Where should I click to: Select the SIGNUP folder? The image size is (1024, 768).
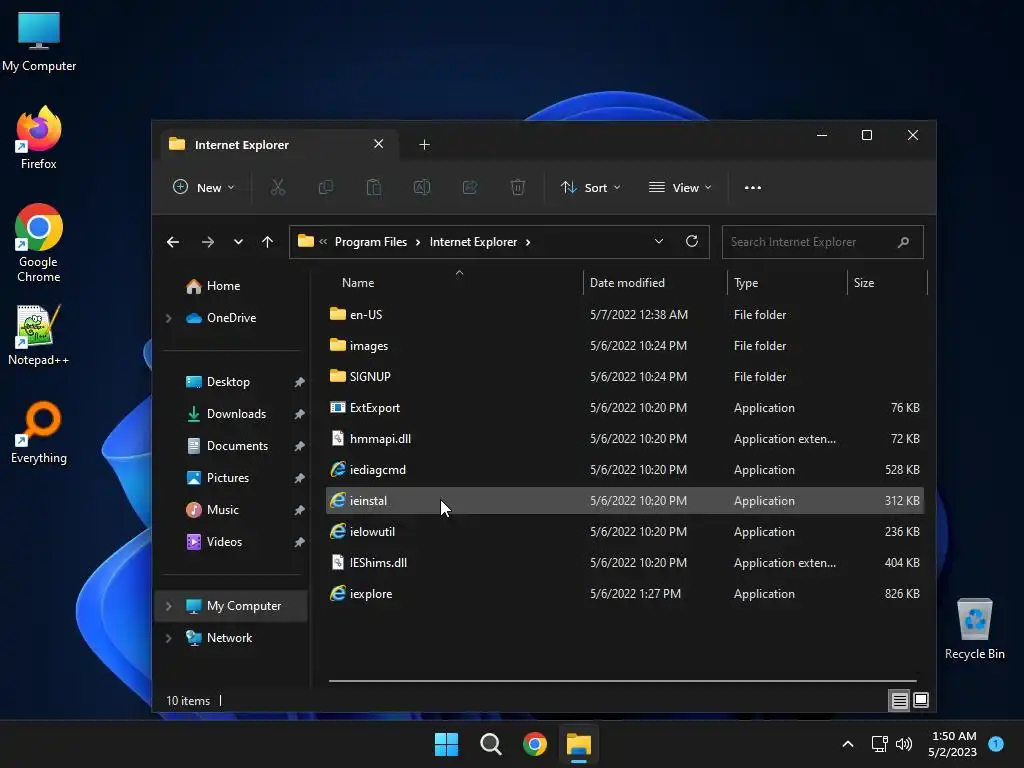(624, 377)
